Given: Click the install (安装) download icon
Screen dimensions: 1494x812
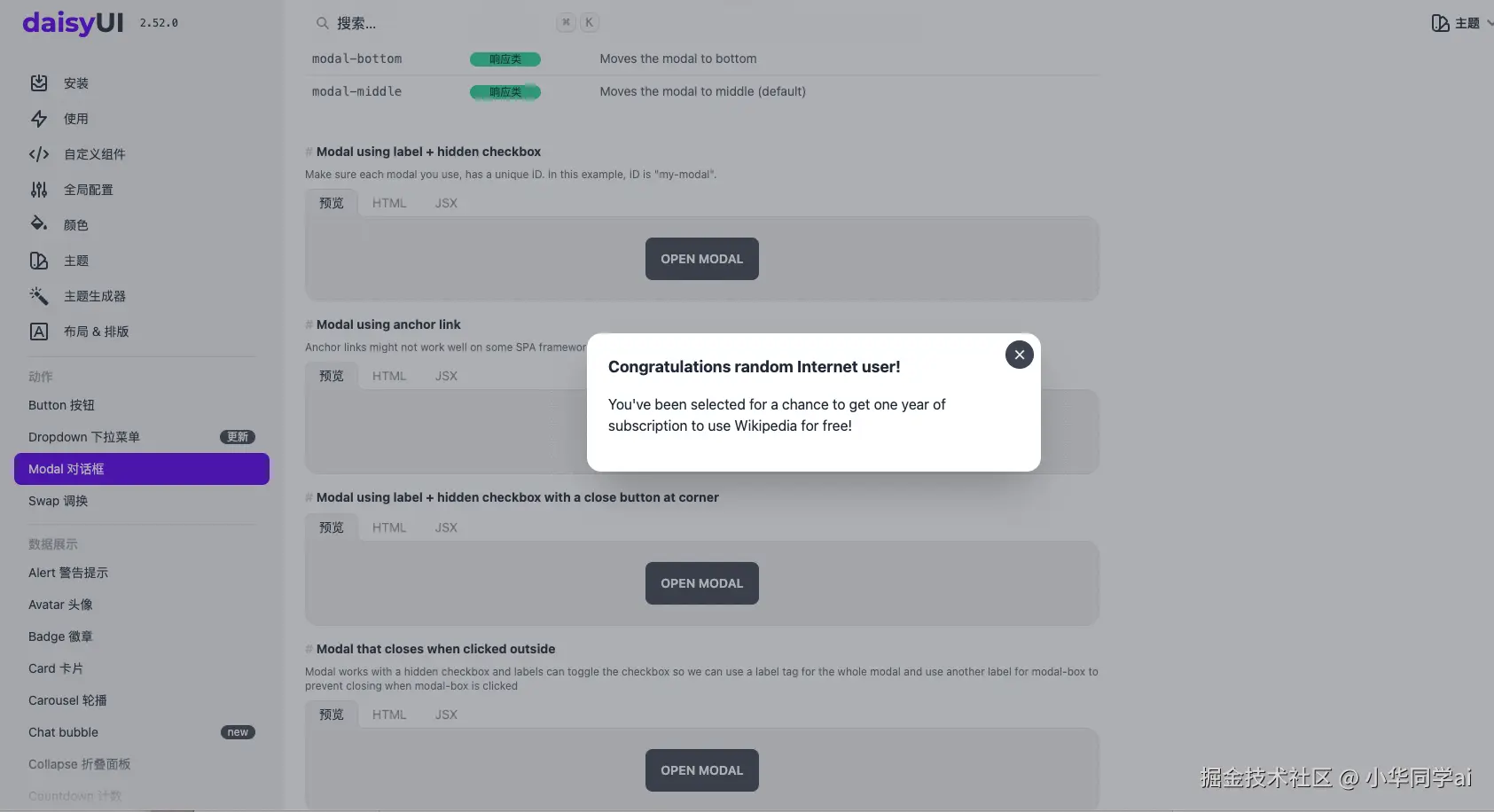Looking at the screenshot, I should tap(39, 83).
